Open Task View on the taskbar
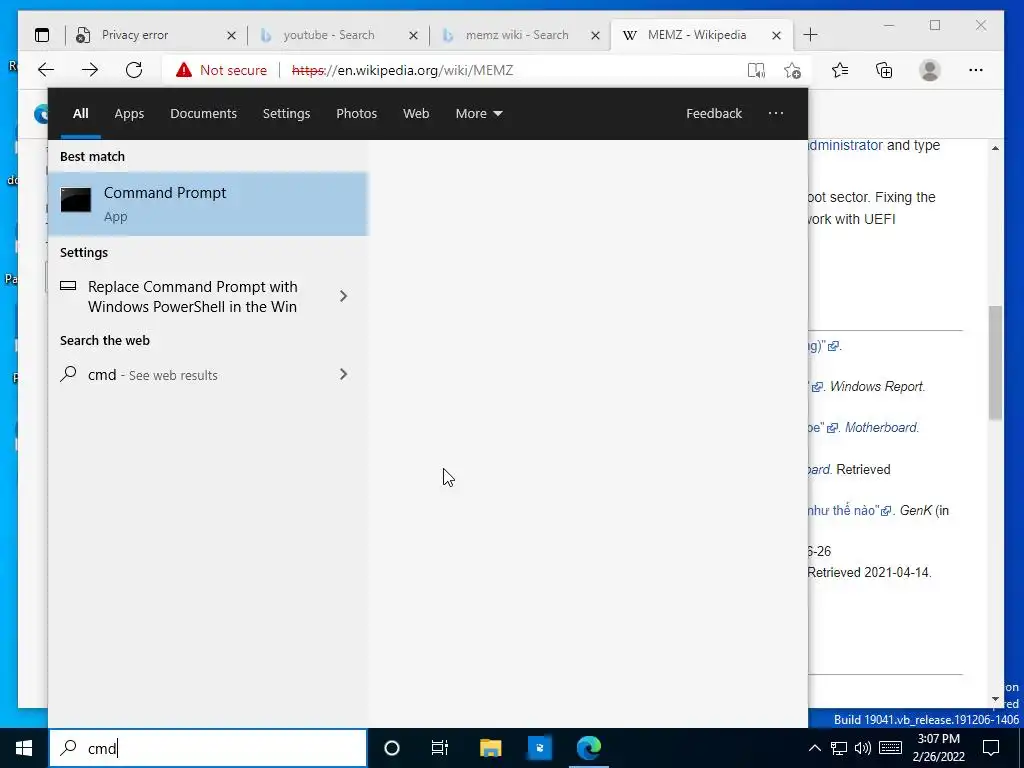1024x768 pixels. (x=440, y=748)
